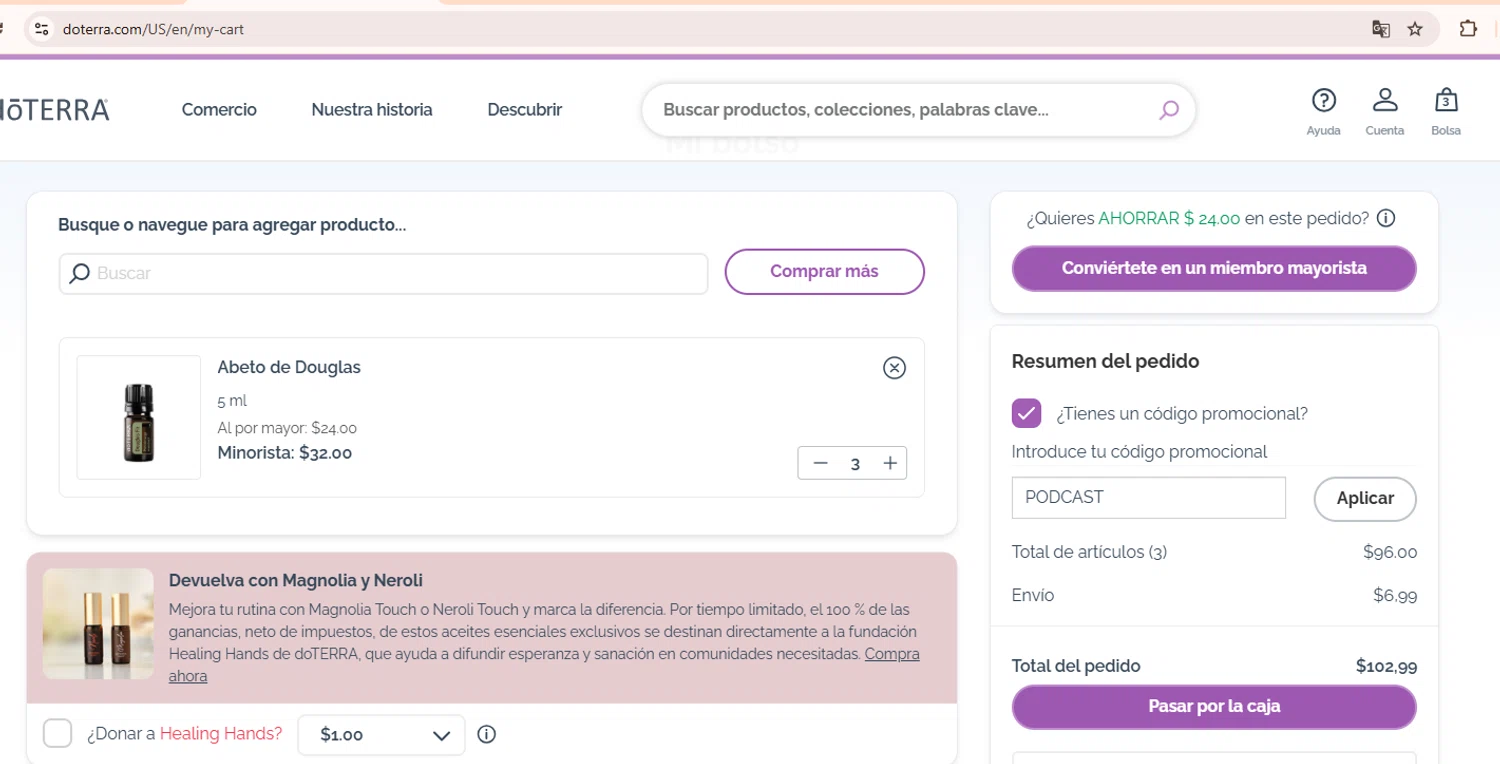The image size is (1500, 764).
Task: Open the Descubrir menu
Action: pyautogui.click(x=525, y=110)
